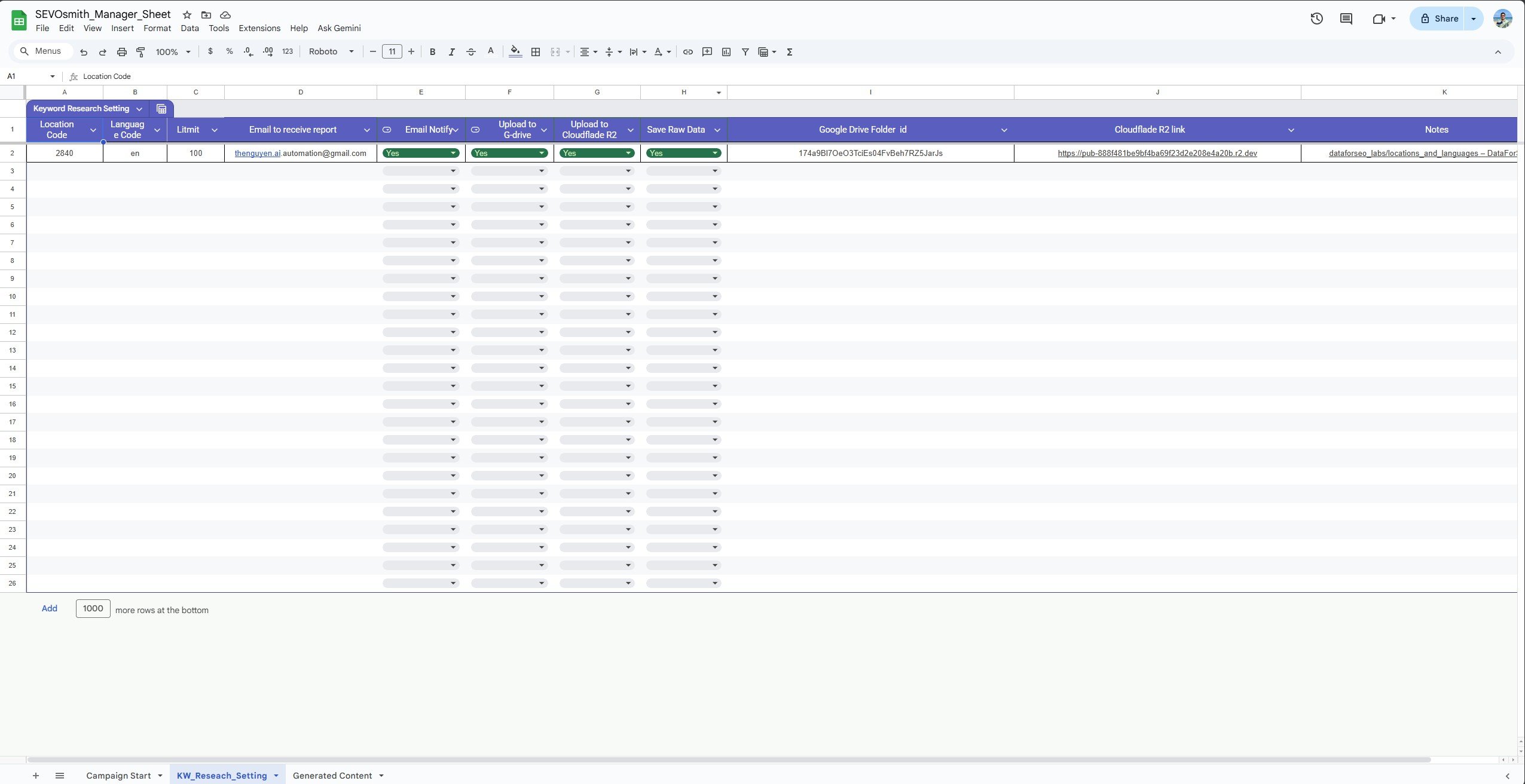Toggle bold formatting
Screen dimensions: 1525x784
coord(432,52)
